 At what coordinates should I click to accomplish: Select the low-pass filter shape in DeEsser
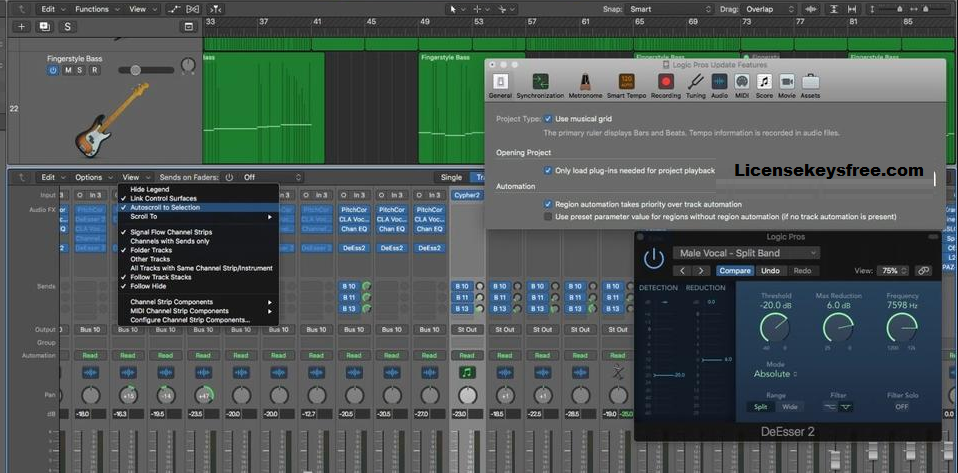[832, 407]
